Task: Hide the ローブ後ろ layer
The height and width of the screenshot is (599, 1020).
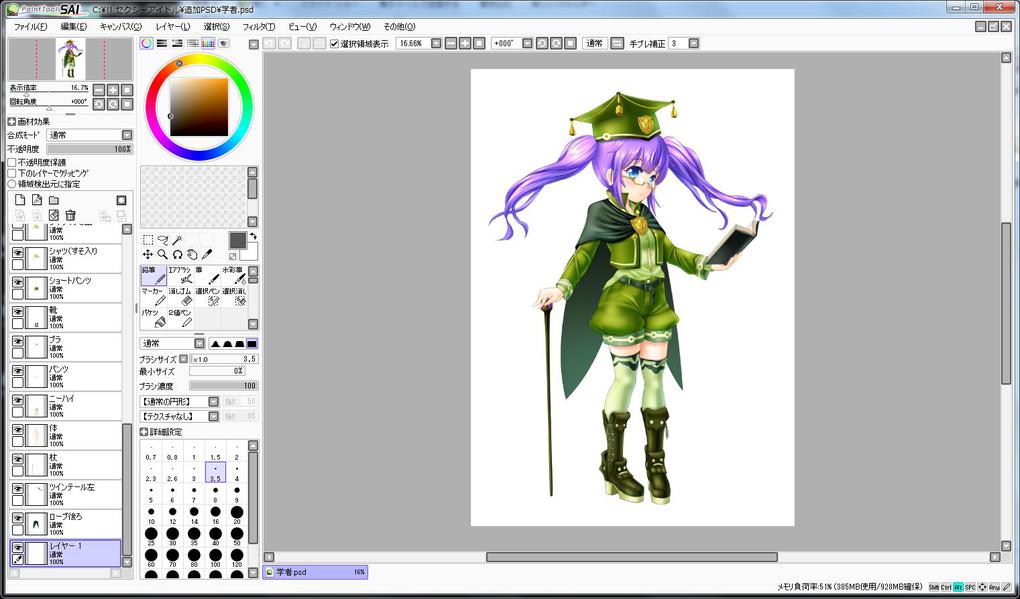Action: point(18,519)
